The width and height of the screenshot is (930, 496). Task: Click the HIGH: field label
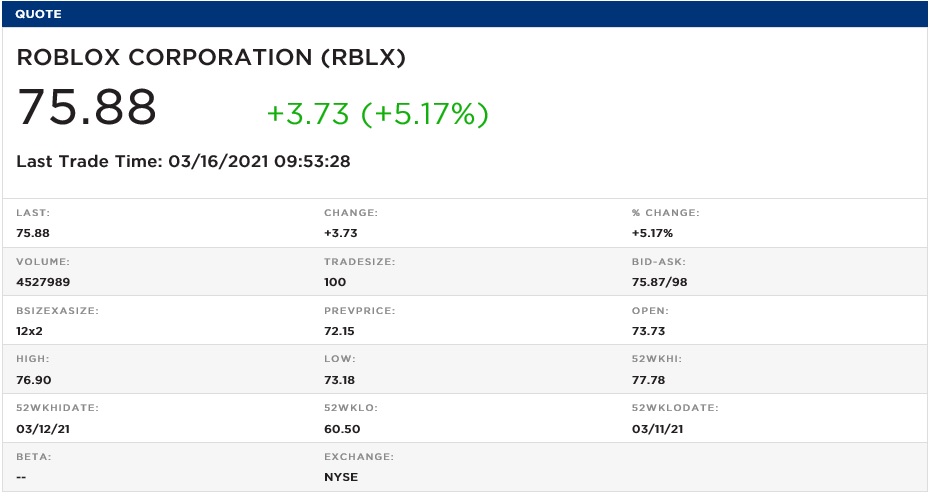[33, 359]
